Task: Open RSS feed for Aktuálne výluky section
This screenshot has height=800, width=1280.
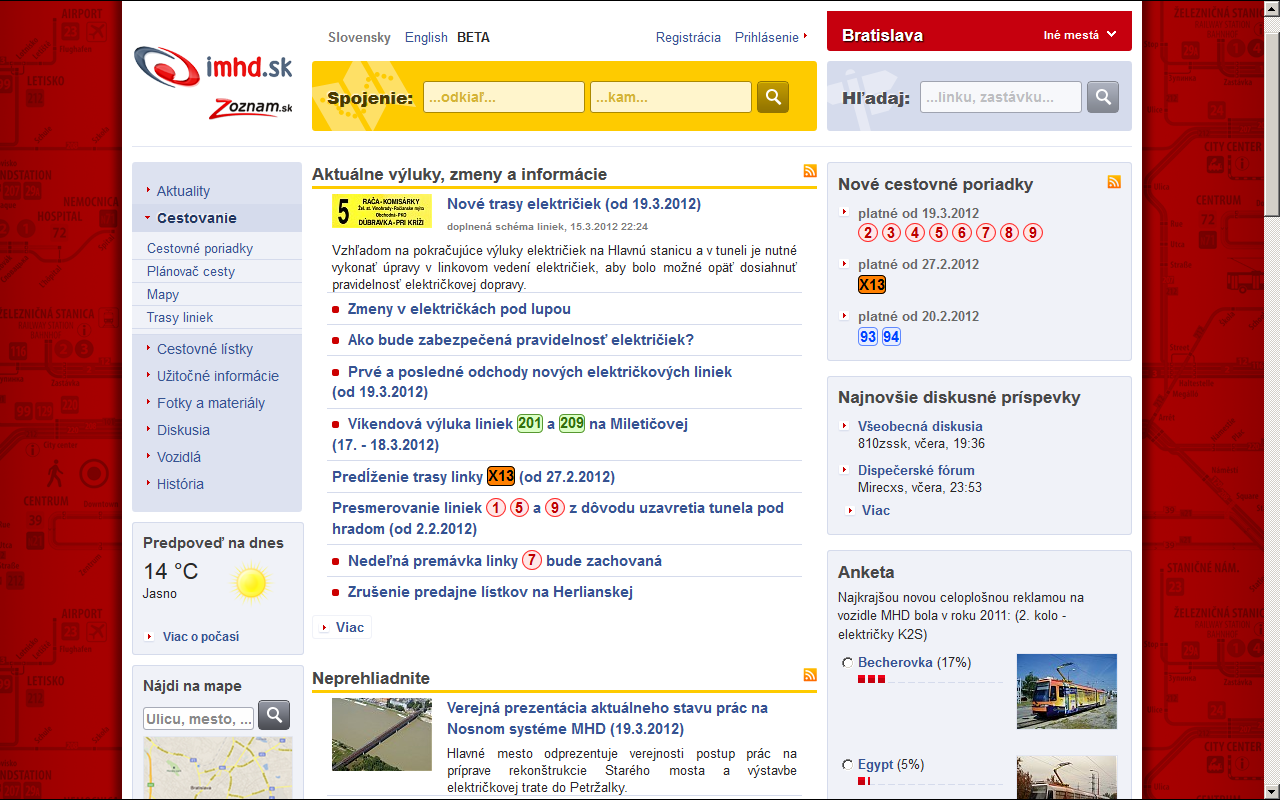Action: click(810, 171)
